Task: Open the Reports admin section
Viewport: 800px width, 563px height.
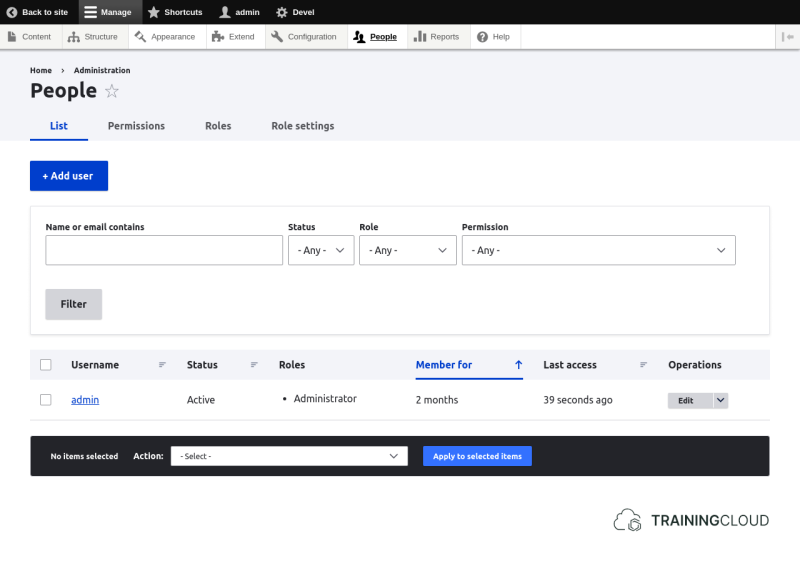Action: pos(437,37)
